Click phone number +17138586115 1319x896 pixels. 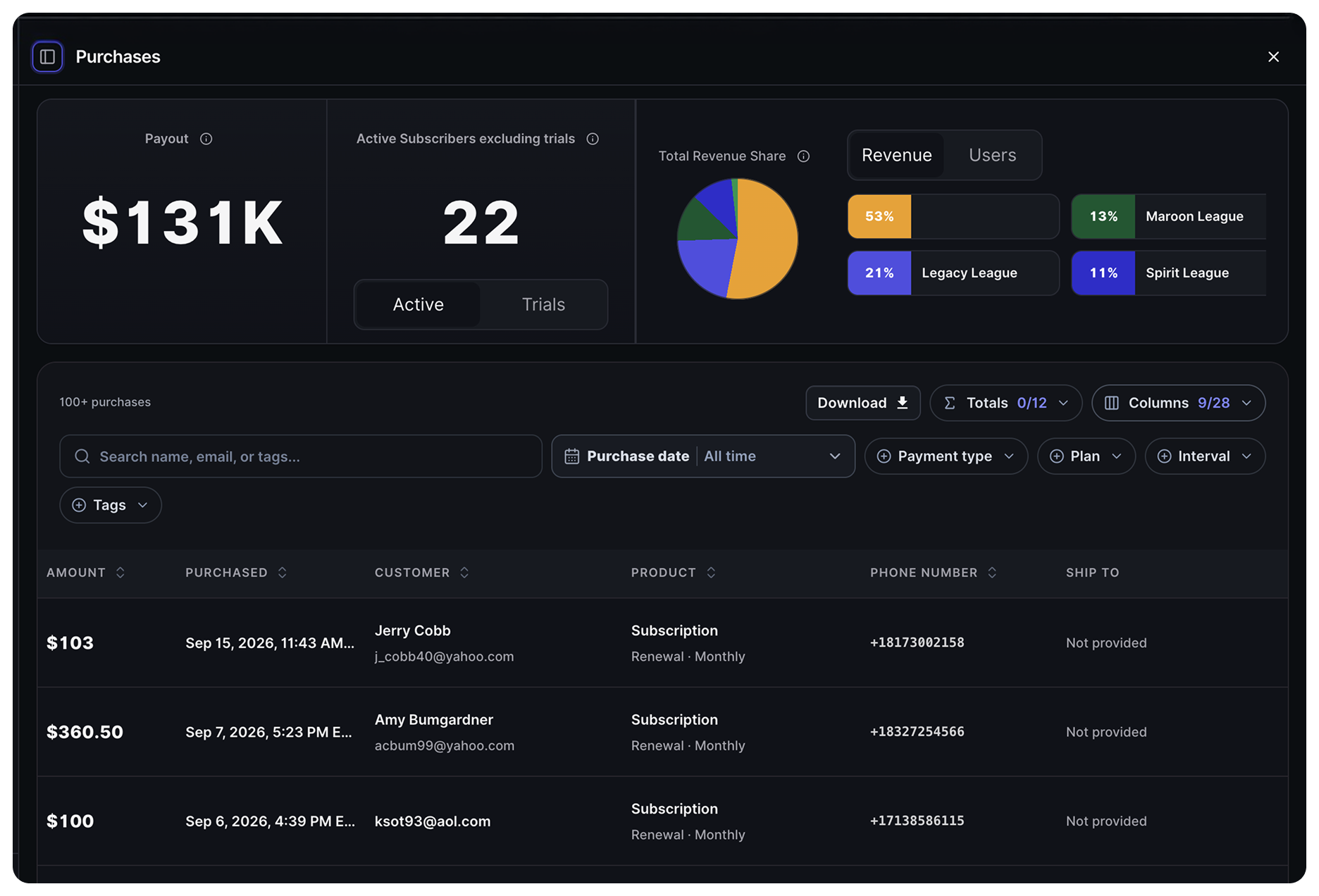(x=917, y=821)
